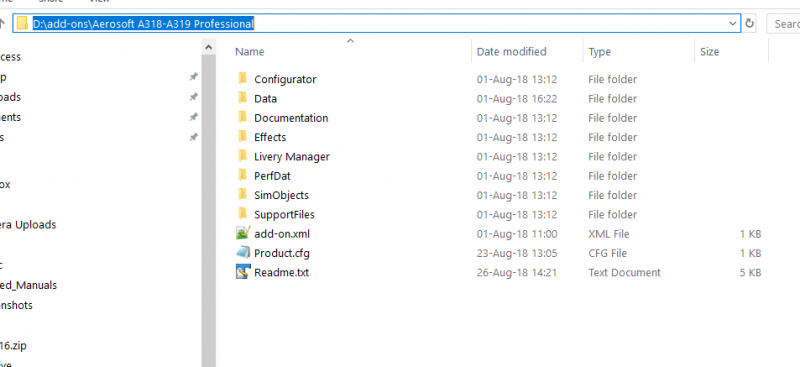Select the 'SimObjects' file name
The image size is (800, 367).
point(281,195)
